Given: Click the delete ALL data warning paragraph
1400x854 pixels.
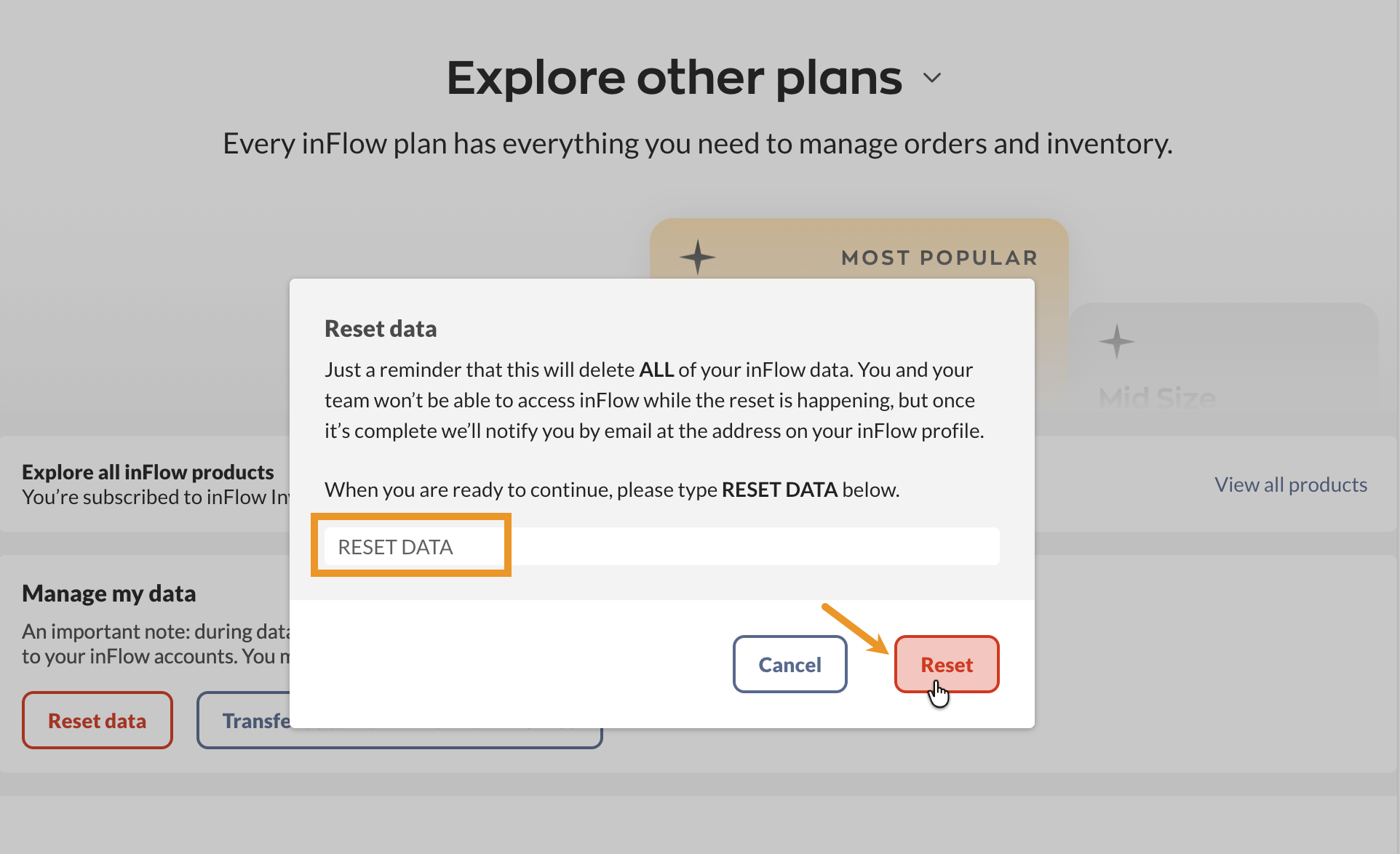Looking at the screenshot, I should 653,400.
